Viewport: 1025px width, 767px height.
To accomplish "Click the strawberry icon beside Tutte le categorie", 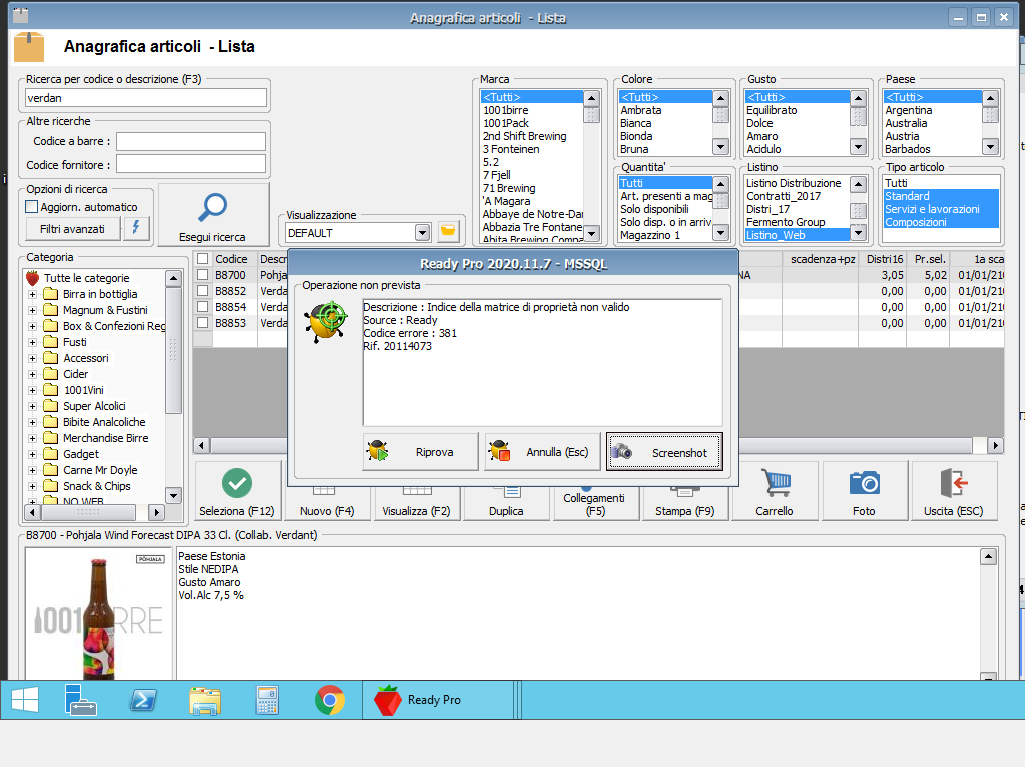I will (x=33, y=278).
